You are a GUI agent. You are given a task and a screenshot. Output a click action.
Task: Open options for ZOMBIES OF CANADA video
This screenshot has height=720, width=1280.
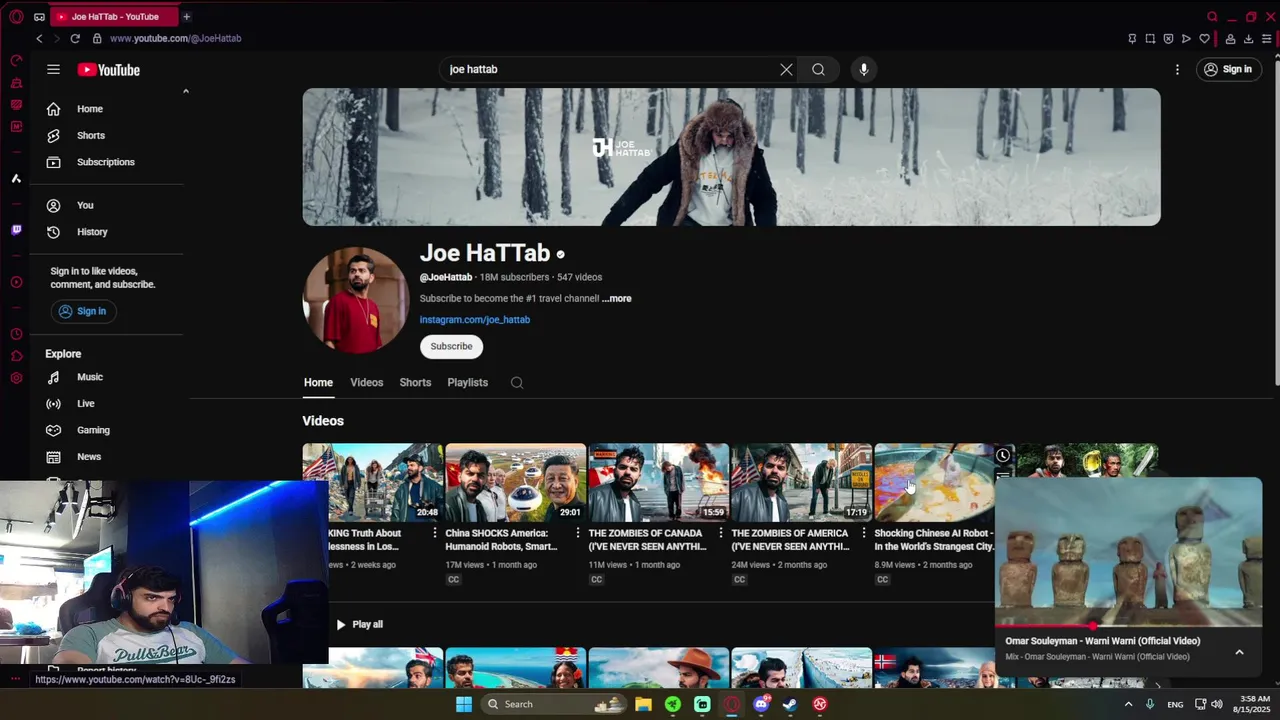coord(720,533)
